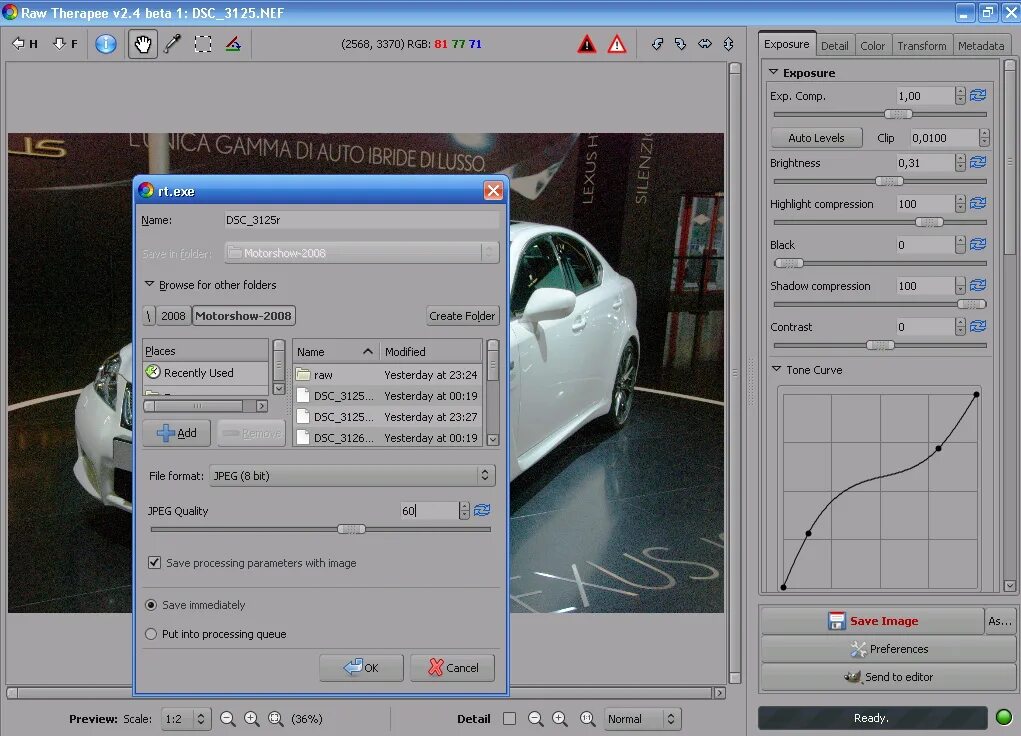
Task: Reset JPEG Quality icon in dialog
Action: coord(482,510)
